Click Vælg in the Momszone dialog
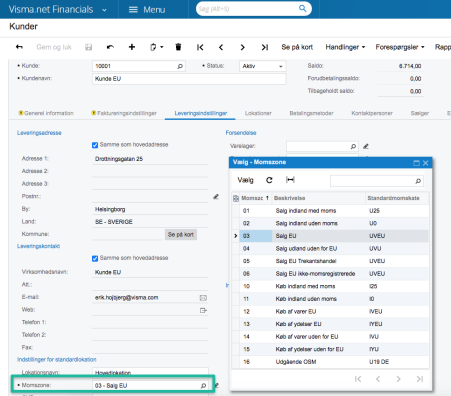This screenshot has width=451, height=396. [x=245, y=180]
